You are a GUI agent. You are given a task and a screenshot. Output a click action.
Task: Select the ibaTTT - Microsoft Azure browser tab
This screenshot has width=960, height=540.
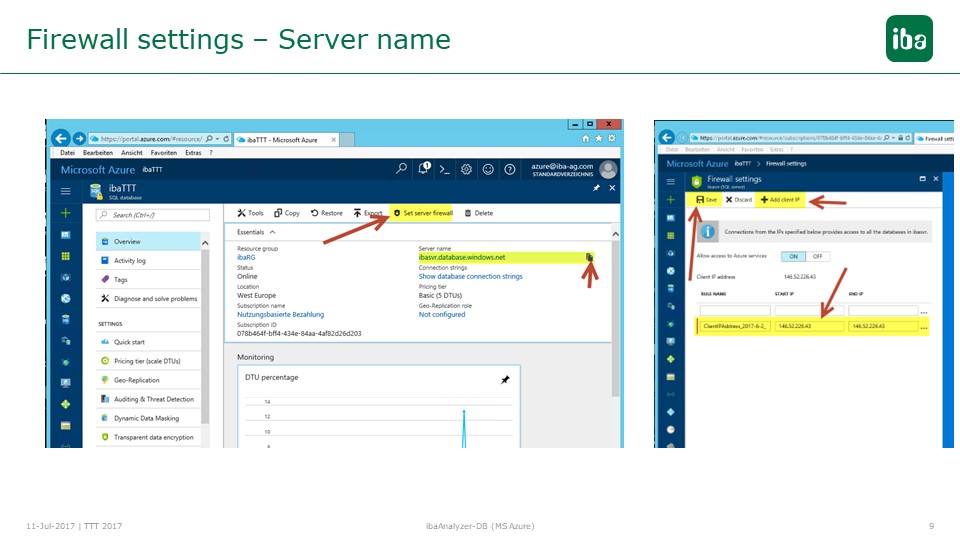(286, 140)
